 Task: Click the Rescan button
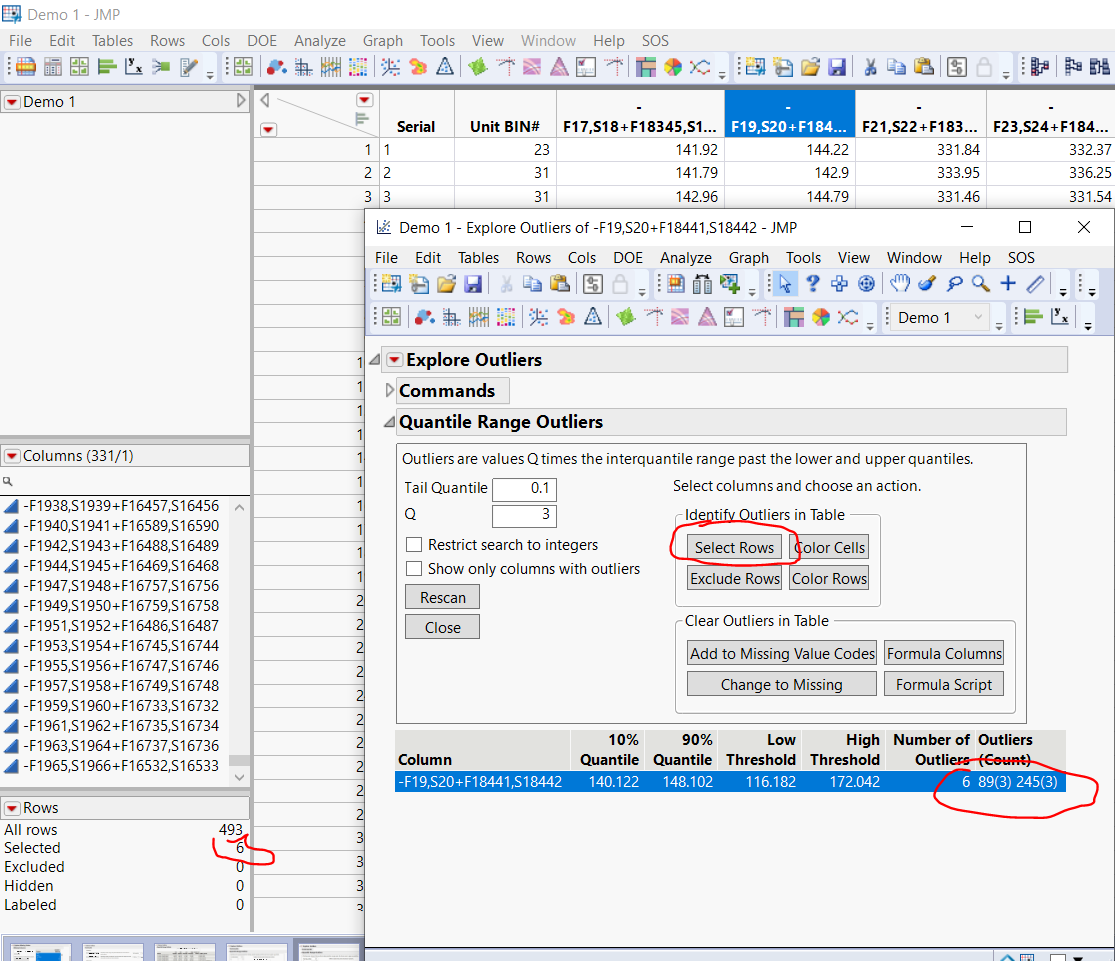[442, 596]
